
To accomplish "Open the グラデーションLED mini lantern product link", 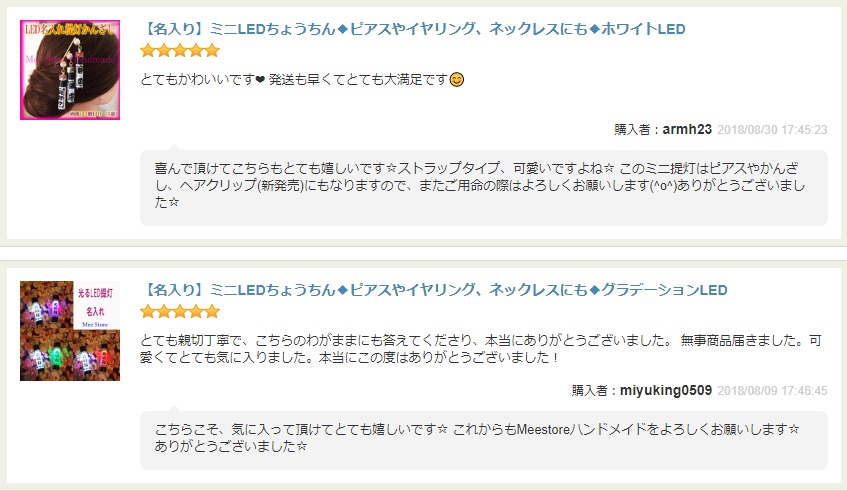I will coord(434,290).
